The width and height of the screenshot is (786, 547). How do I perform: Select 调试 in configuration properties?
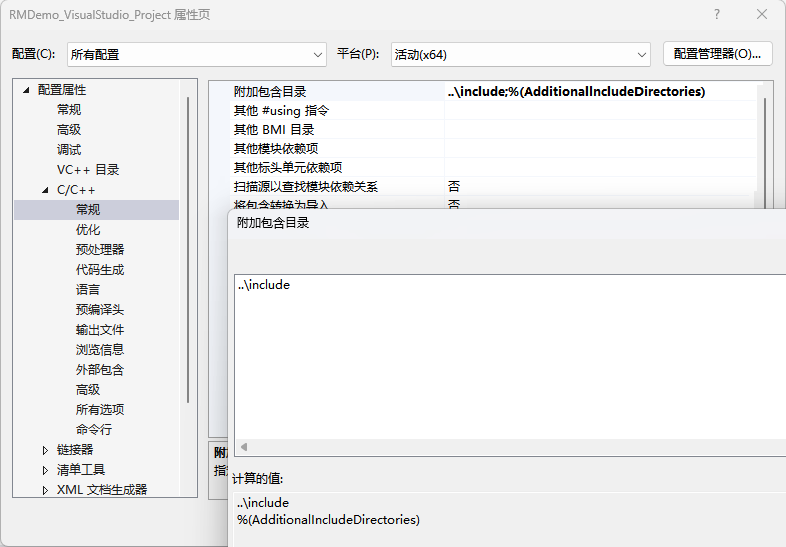69,150
